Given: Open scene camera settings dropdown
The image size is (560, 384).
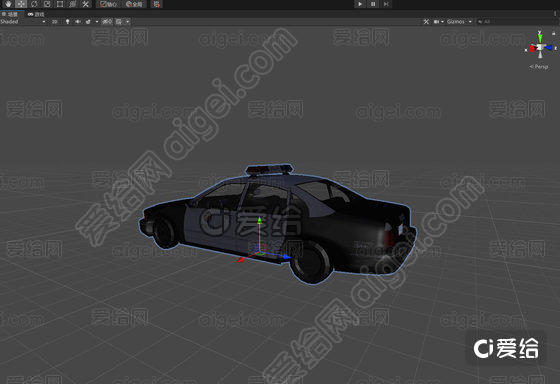Looking at the screenshot, I should (x=438, y=22).
